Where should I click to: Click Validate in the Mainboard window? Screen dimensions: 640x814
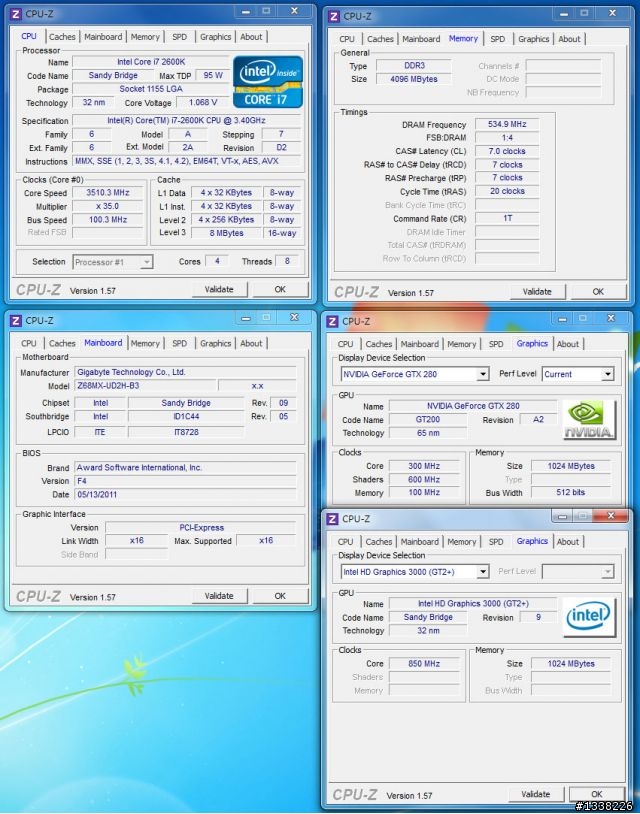219,595
